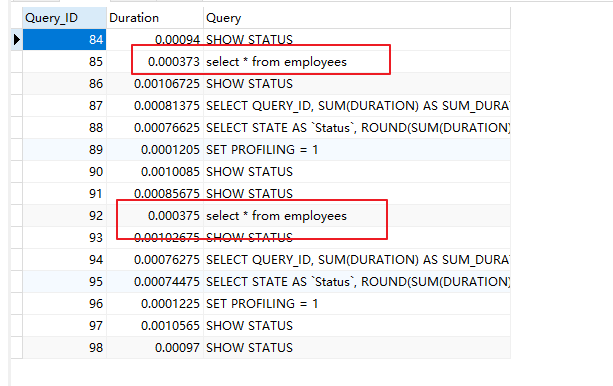Select SET PROFILING = 1 in row 89

[262, 150]
